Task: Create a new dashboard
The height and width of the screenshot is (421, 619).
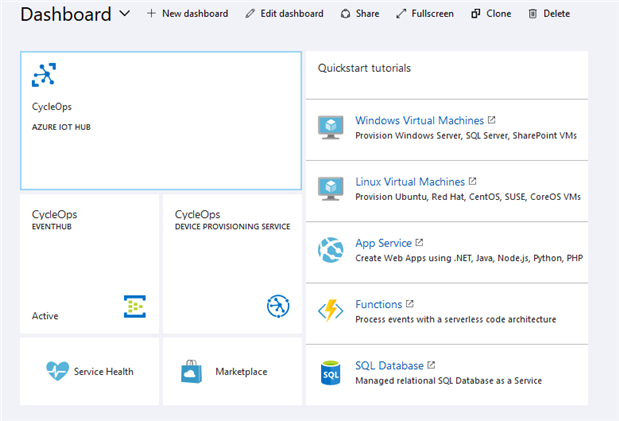Action: coord(187,14)
